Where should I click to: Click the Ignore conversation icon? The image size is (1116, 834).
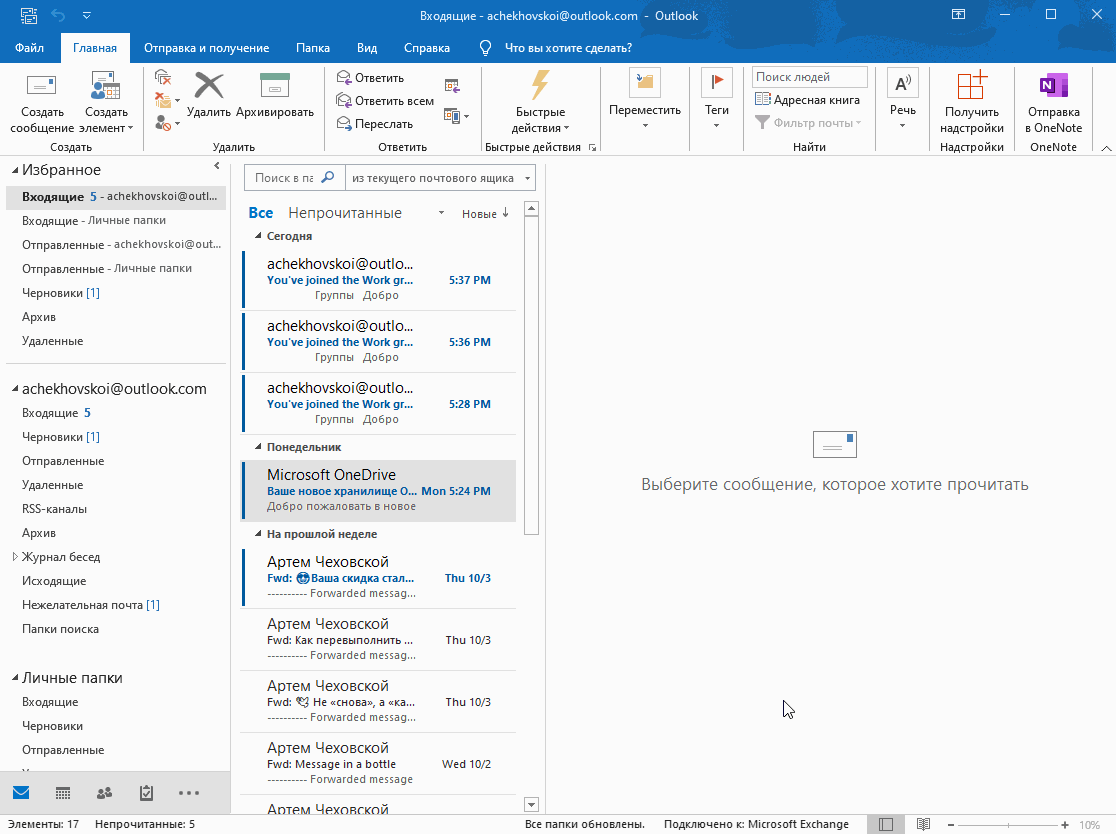coord(163,77)
